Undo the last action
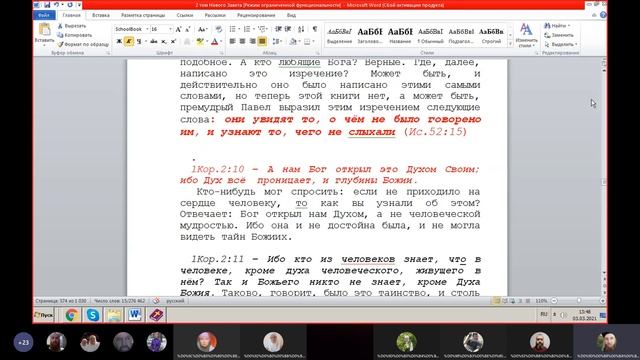Image resolution: width=640 pixels, height=360 pixels. [x=56, y=5]
